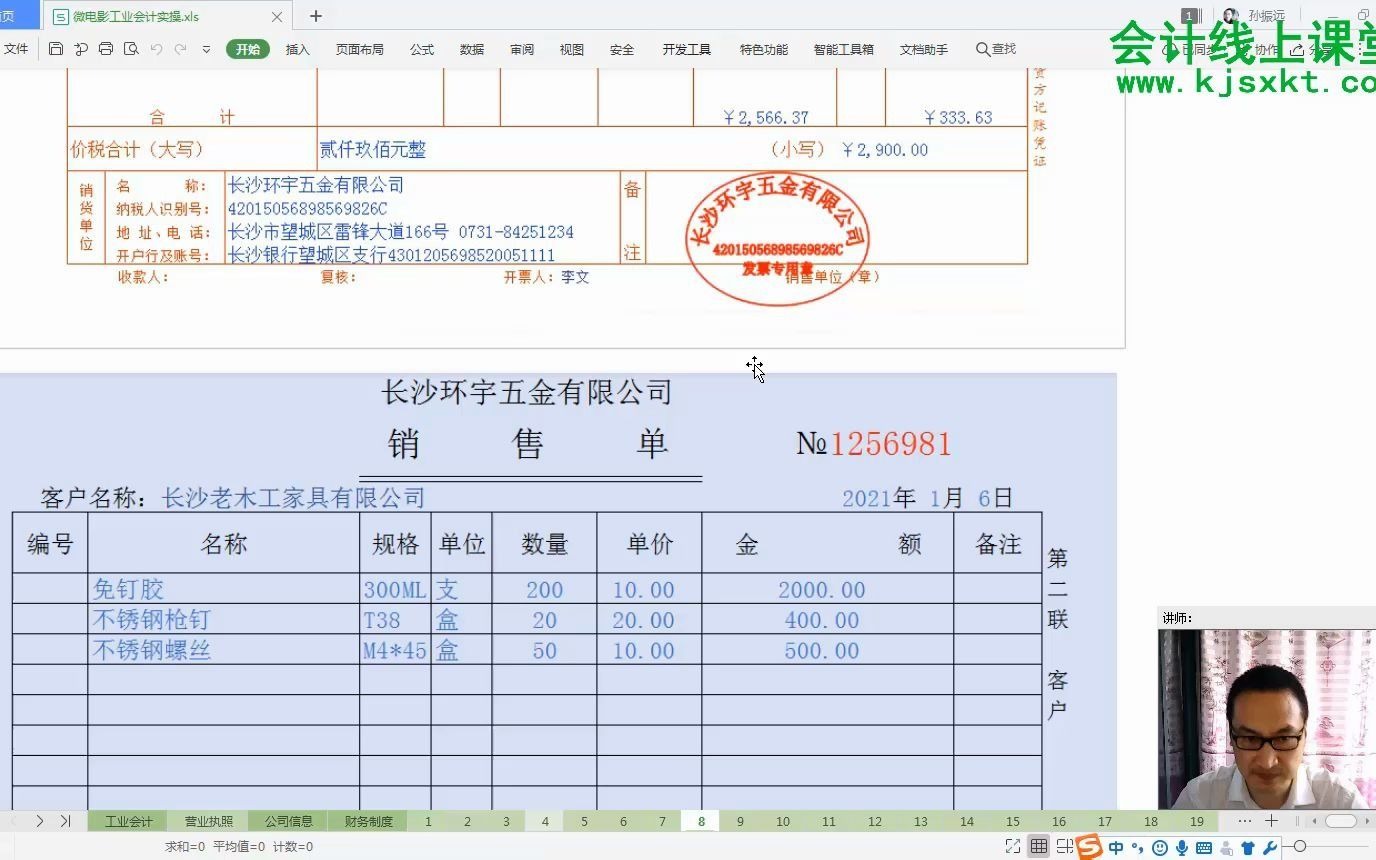Switch to the 工业会计 sheet tab
The width and height of the screenshot is (1376, 860).
coord(129,821)
